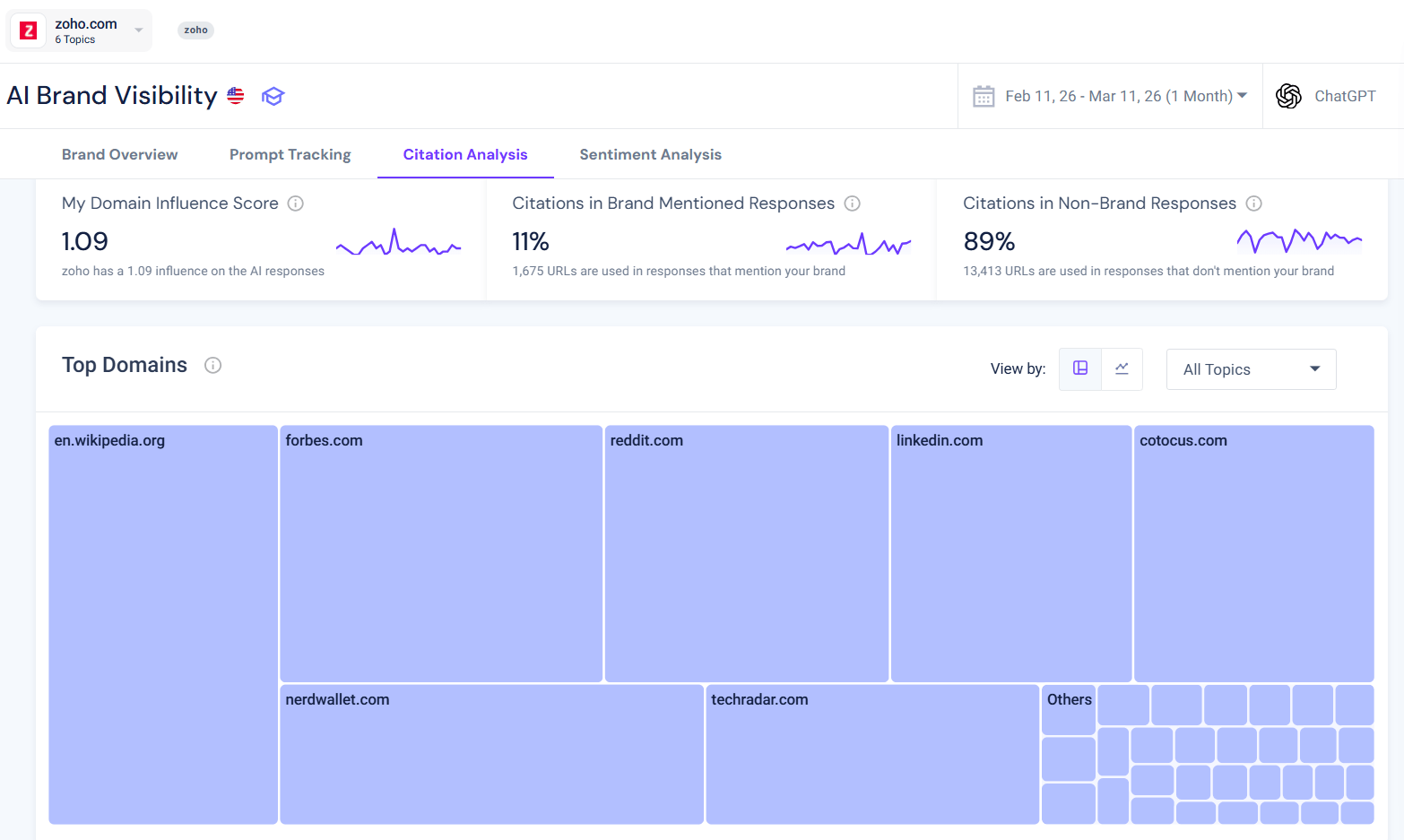Viewport: 1404px width, 840px height.
Task: Open the zoho.com project selector dropdown
Action: (x=80, y=30)
